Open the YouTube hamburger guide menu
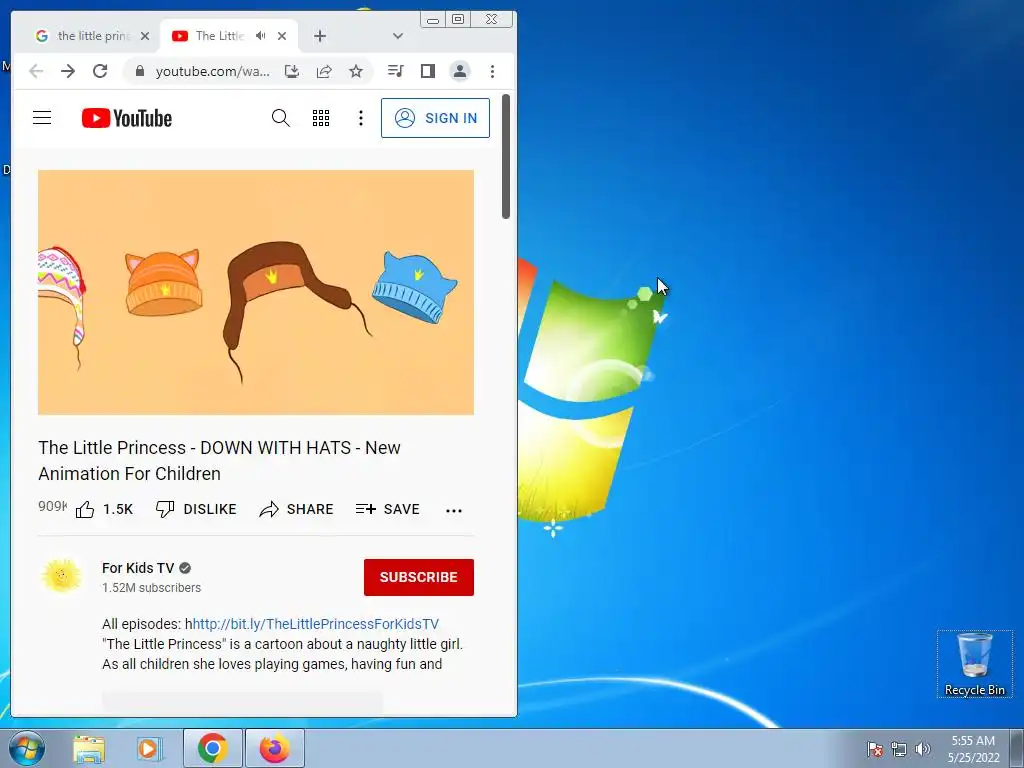The width and height of the screenshot is (1024, 768). pos(42,118)
